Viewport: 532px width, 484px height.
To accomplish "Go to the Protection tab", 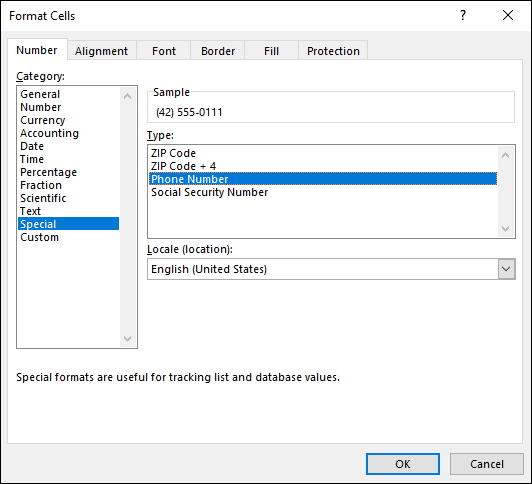I will [x=333, y=51].
